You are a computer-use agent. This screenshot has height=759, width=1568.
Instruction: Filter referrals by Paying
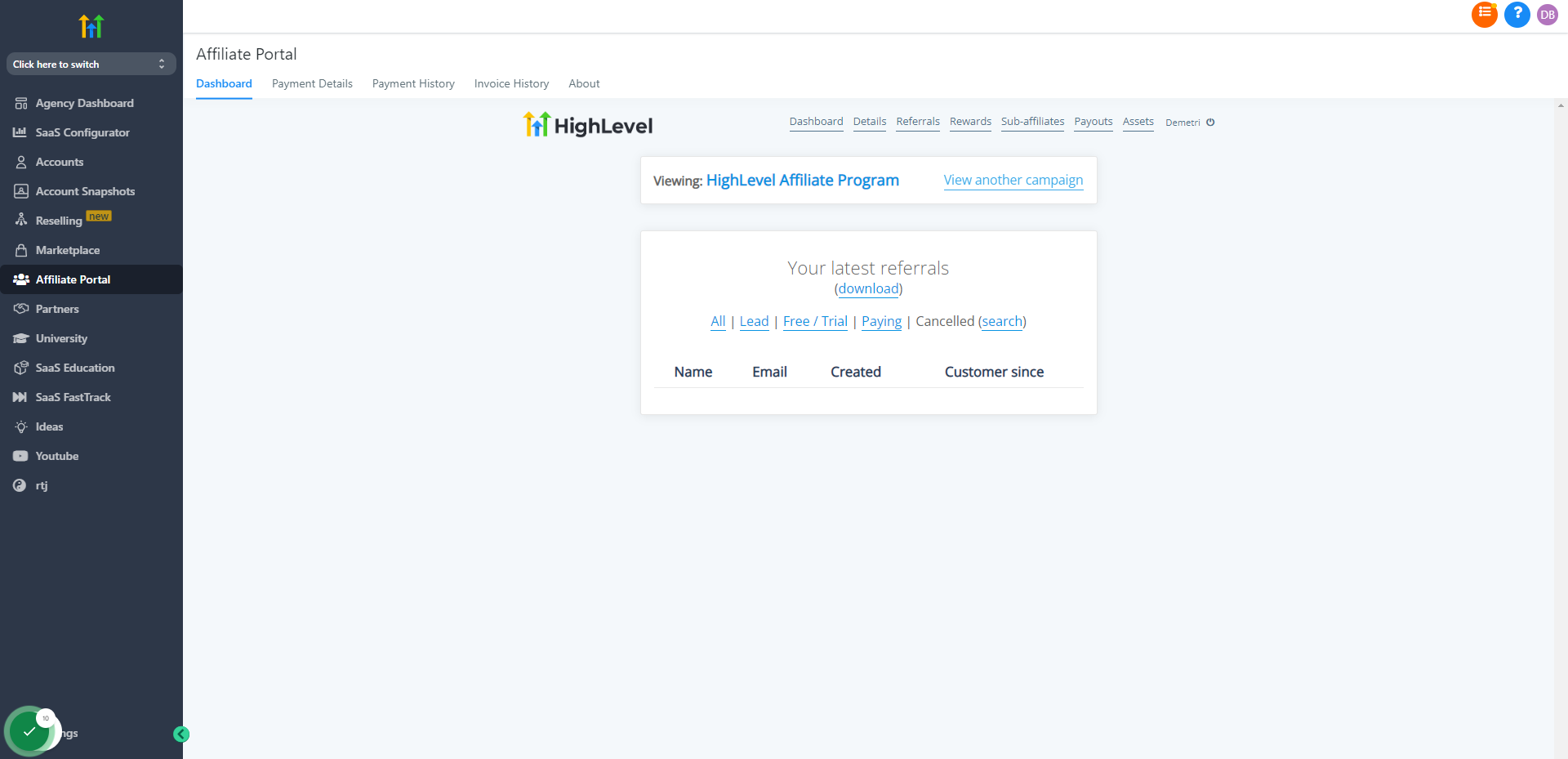881,321
